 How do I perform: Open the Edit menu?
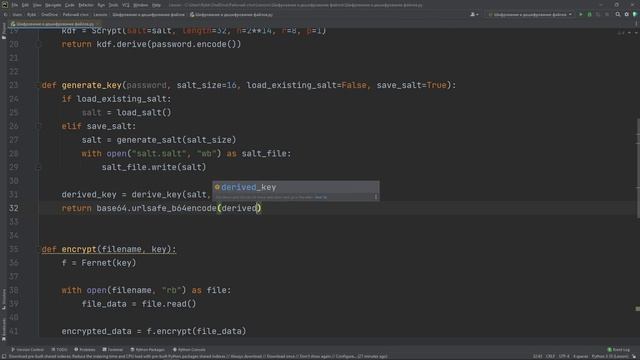point(25,5)
